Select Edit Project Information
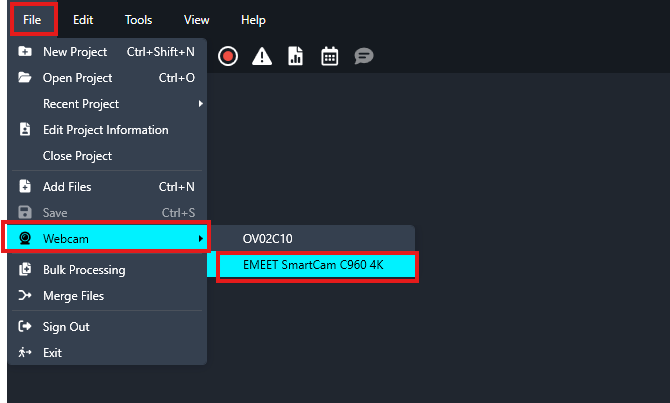The image size is (670, 403). [105, 130]
